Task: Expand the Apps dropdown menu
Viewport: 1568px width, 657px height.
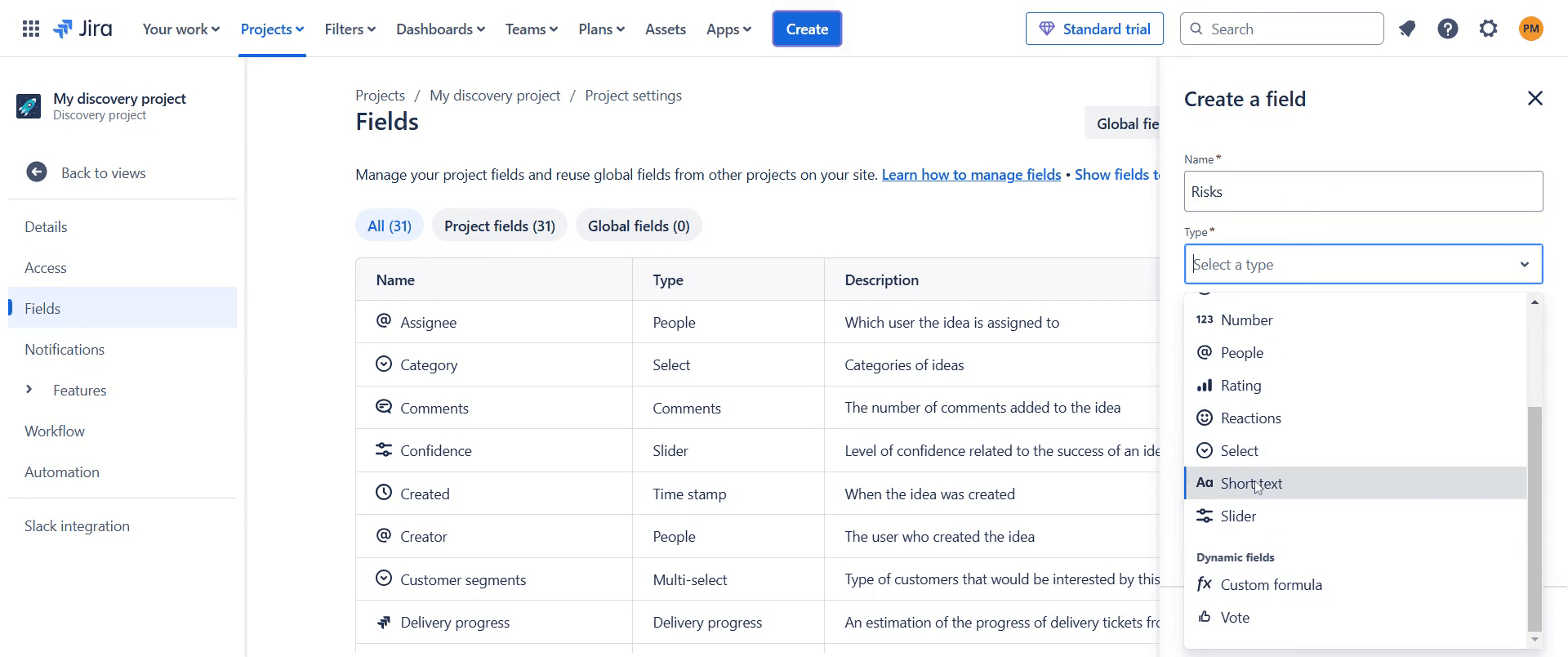Action: pyautogui.click(x=728, y=29)
